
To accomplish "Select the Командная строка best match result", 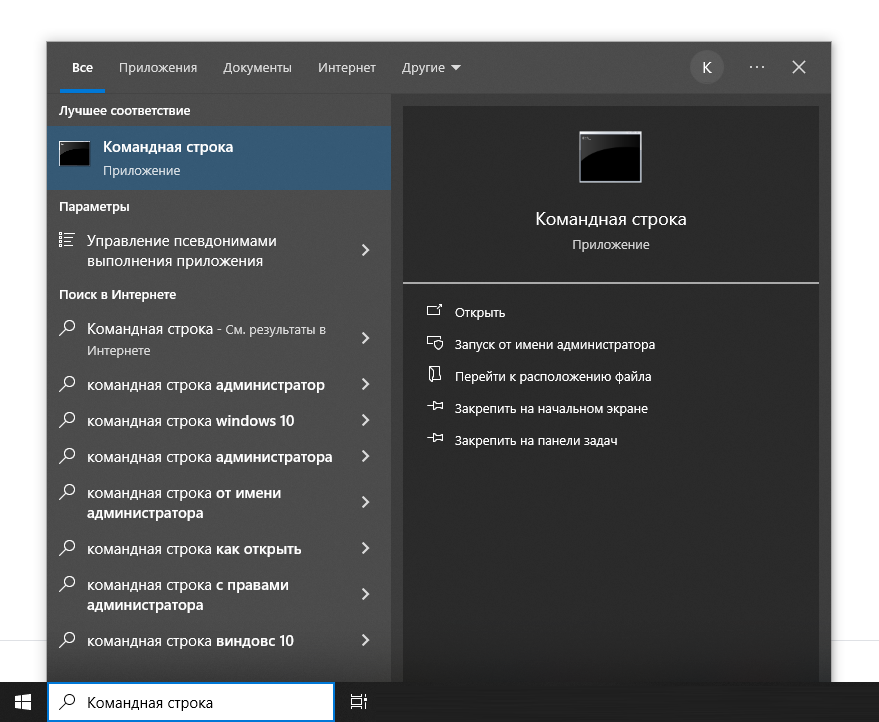I will coord(219,157).
